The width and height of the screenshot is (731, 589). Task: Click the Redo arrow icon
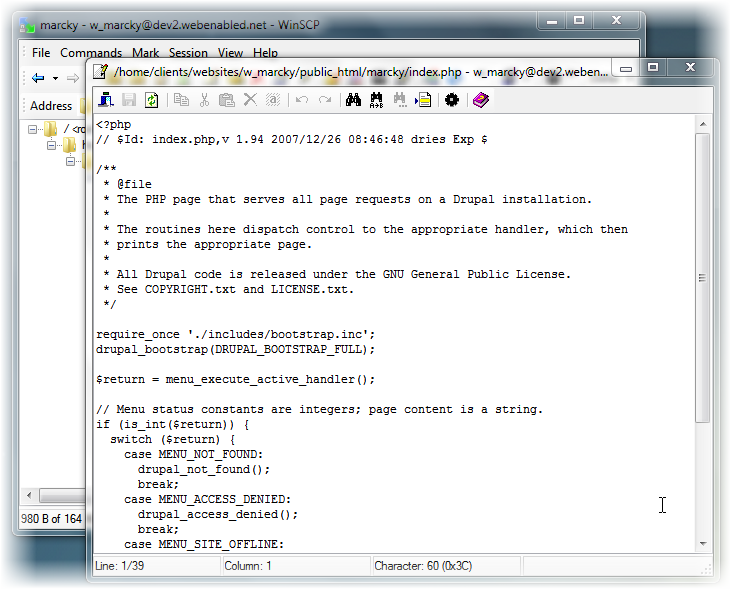324,100
